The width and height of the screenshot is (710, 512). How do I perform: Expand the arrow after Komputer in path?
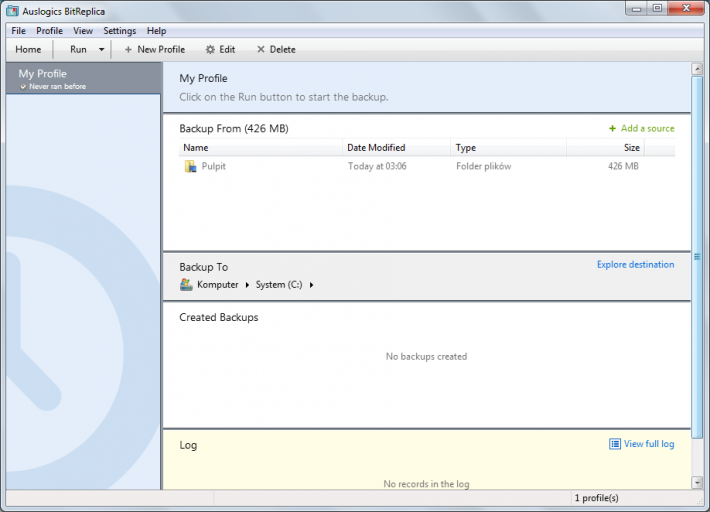tap(247, 285)
